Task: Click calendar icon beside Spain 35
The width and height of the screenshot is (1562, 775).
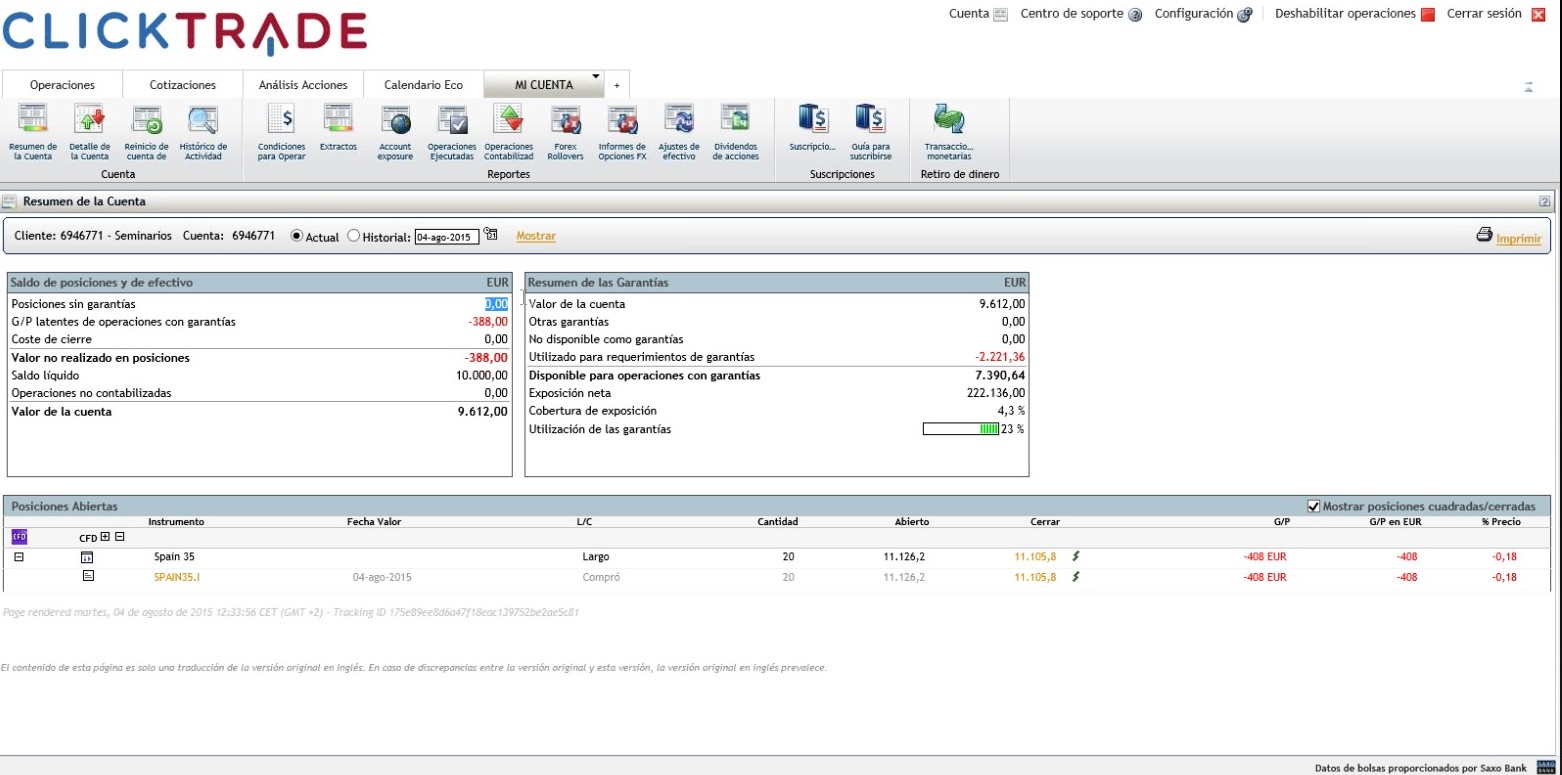Action: point(87,557)
